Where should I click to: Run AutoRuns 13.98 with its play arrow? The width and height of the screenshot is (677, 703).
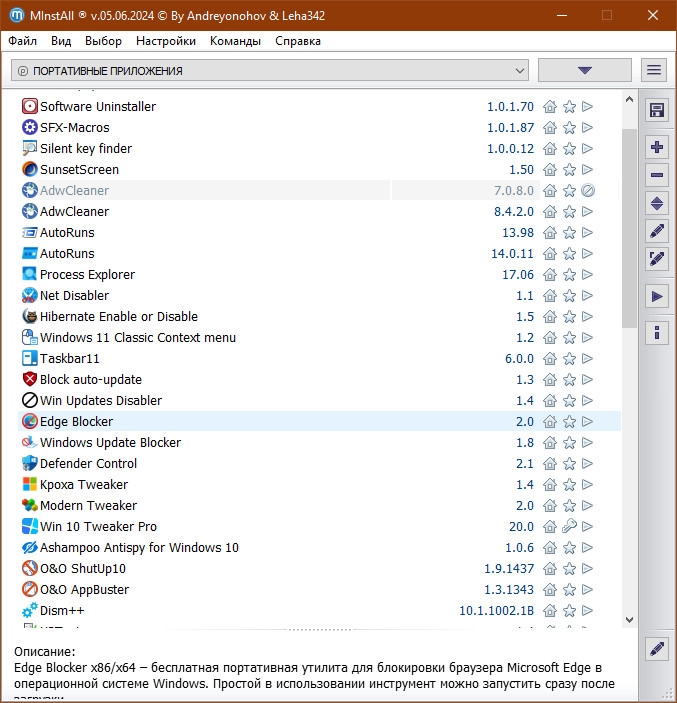[x=587, y=232]
